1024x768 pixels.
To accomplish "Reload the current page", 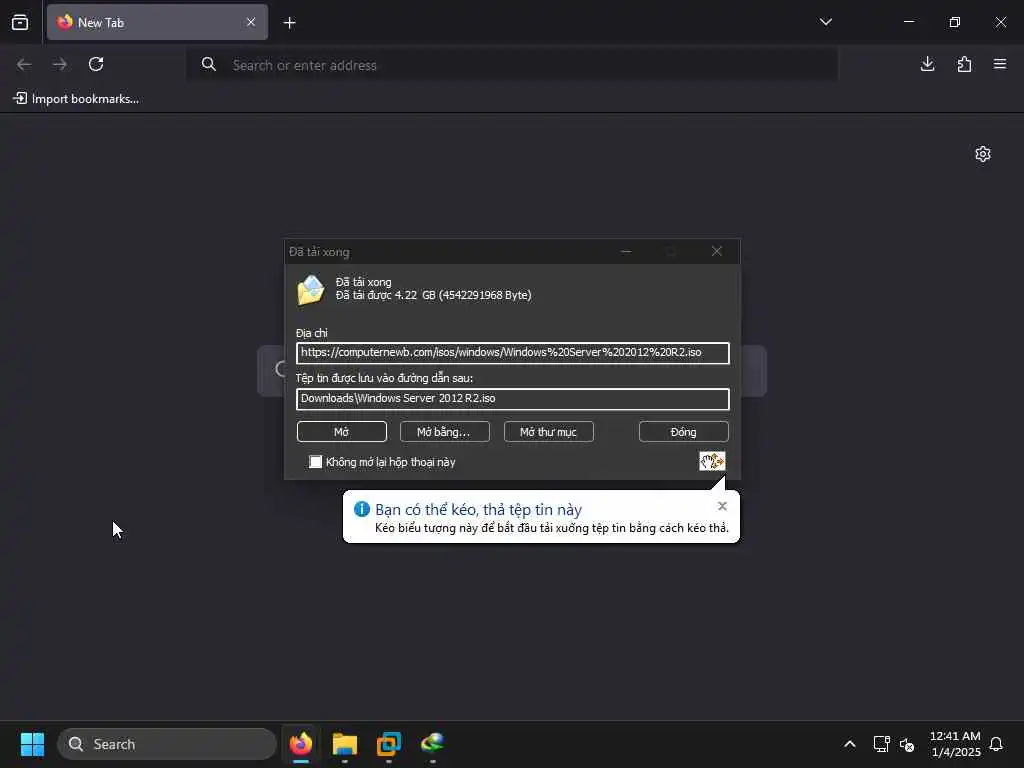I will click(x=96, y=64).
